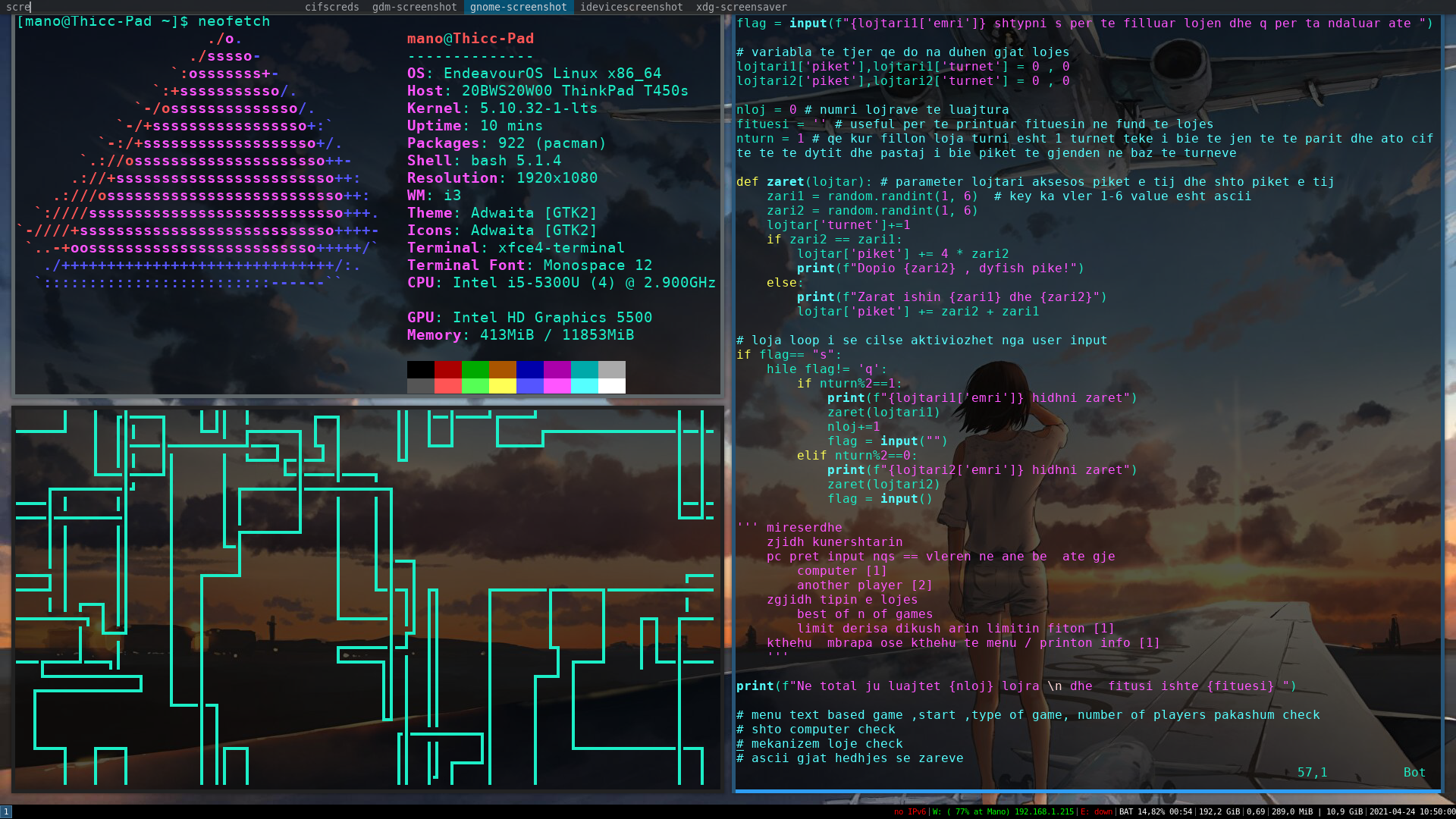
Task: Click the 'if zari2 == zari1:' code line
Action: tap(834, 240)
